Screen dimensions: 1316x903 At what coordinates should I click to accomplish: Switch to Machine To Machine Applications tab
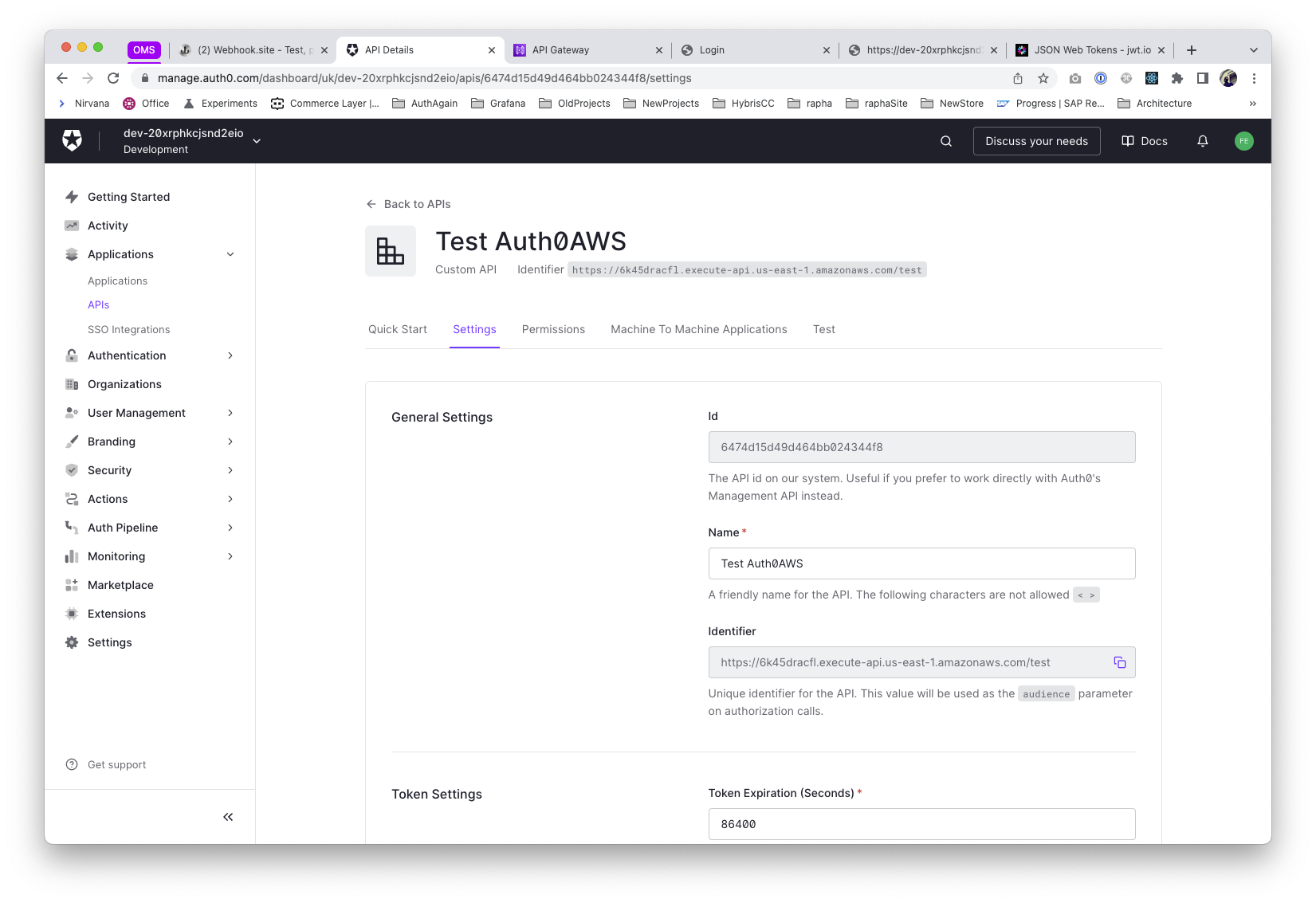(698, 329)
